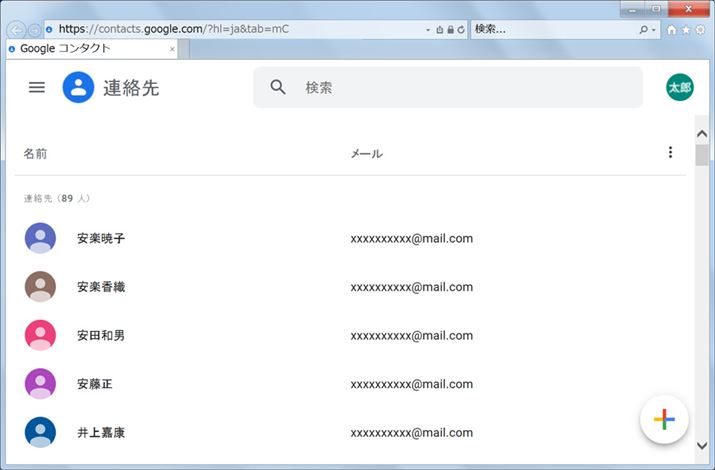
Task: Click the 名前 column header
Action: [36, 154]
